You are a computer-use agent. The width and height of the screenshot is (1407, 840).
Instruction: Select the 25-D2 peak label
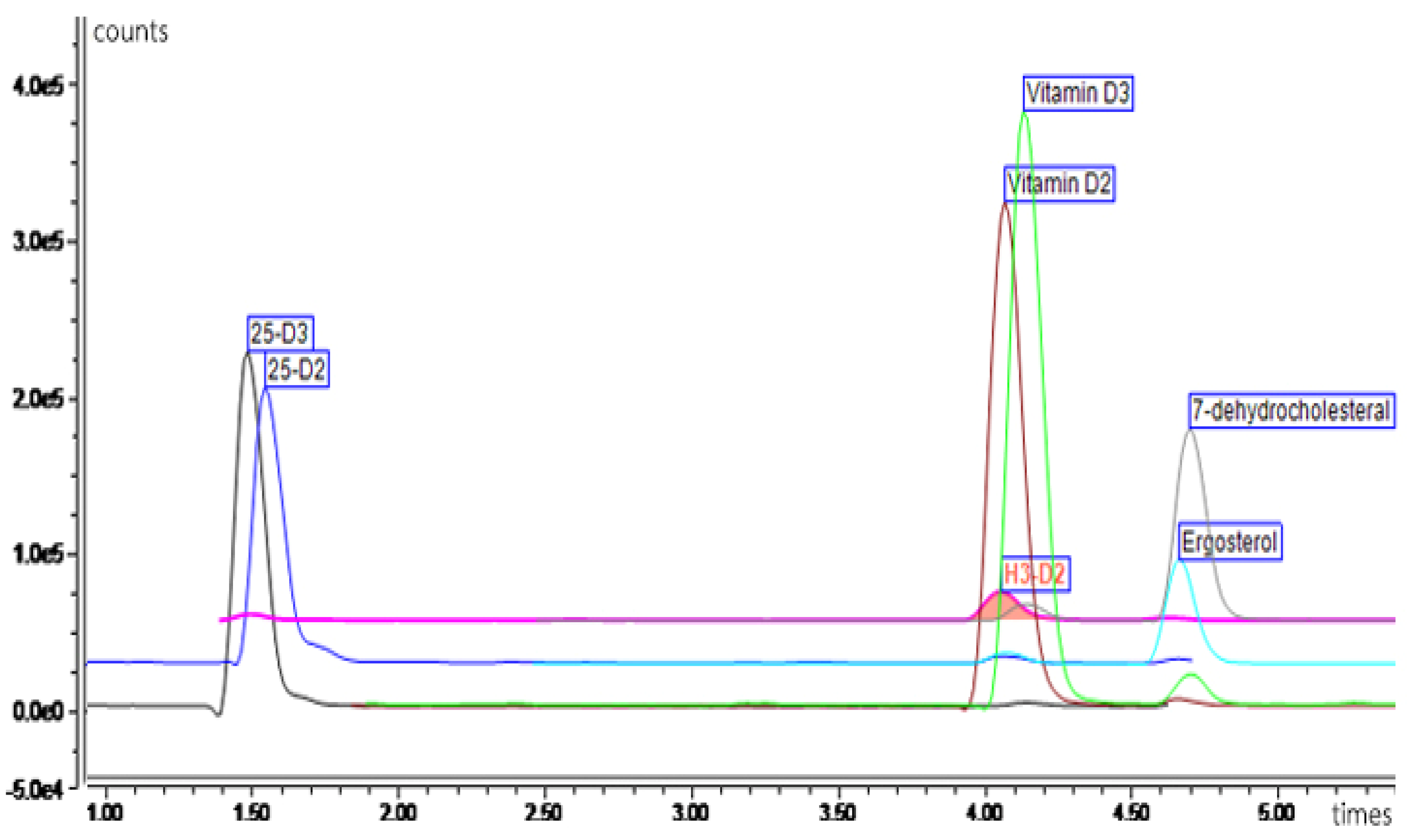tap(296, 369)
